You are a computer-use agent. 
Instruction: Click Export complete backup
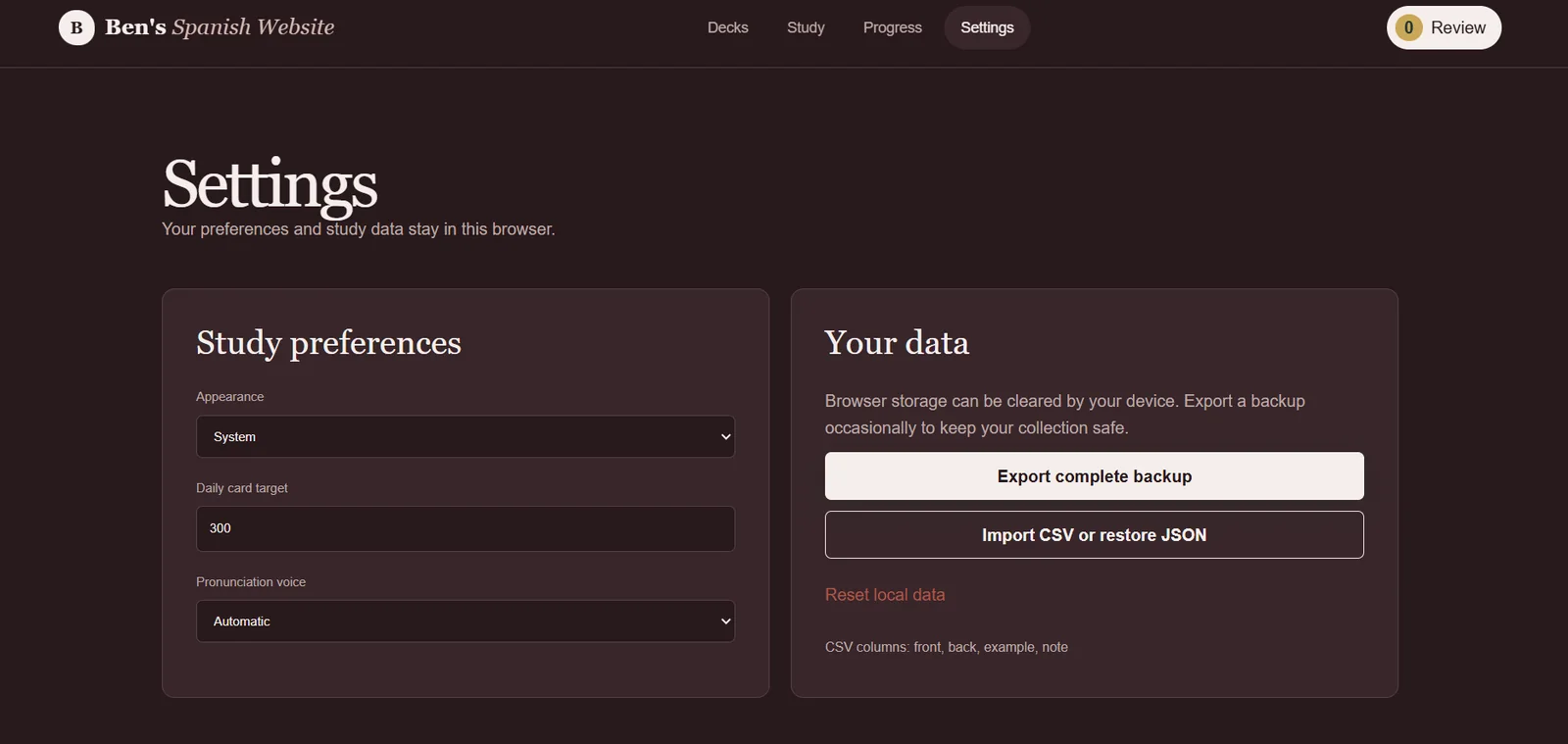pos(1094,476)
